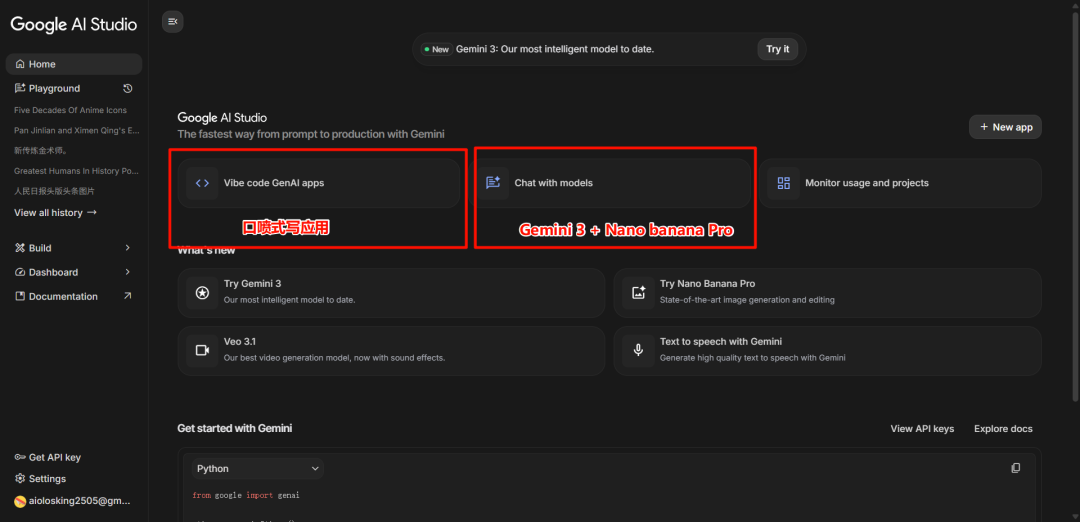The image size is (1080, 522).
Task: Click the plus icon in New app button
Action: coord(984,127)
